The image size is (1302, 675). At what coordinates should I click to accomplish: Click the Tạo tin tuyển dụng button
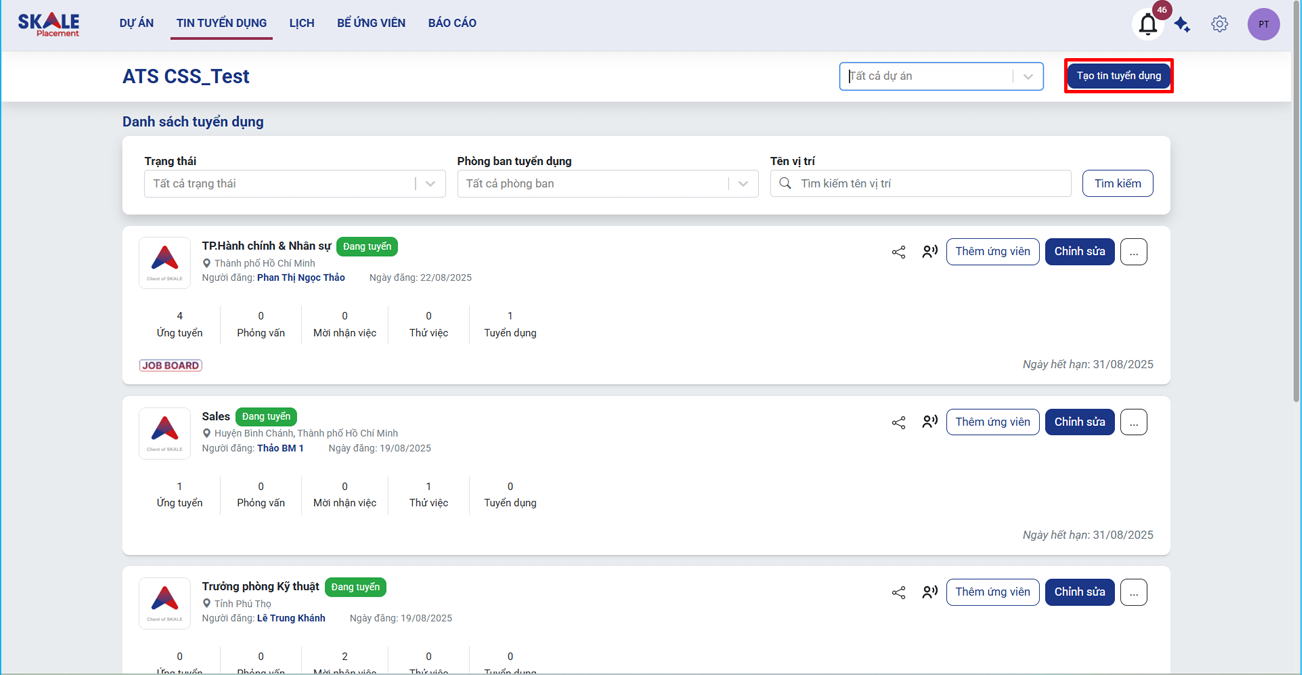click(x=1118, y=76)
